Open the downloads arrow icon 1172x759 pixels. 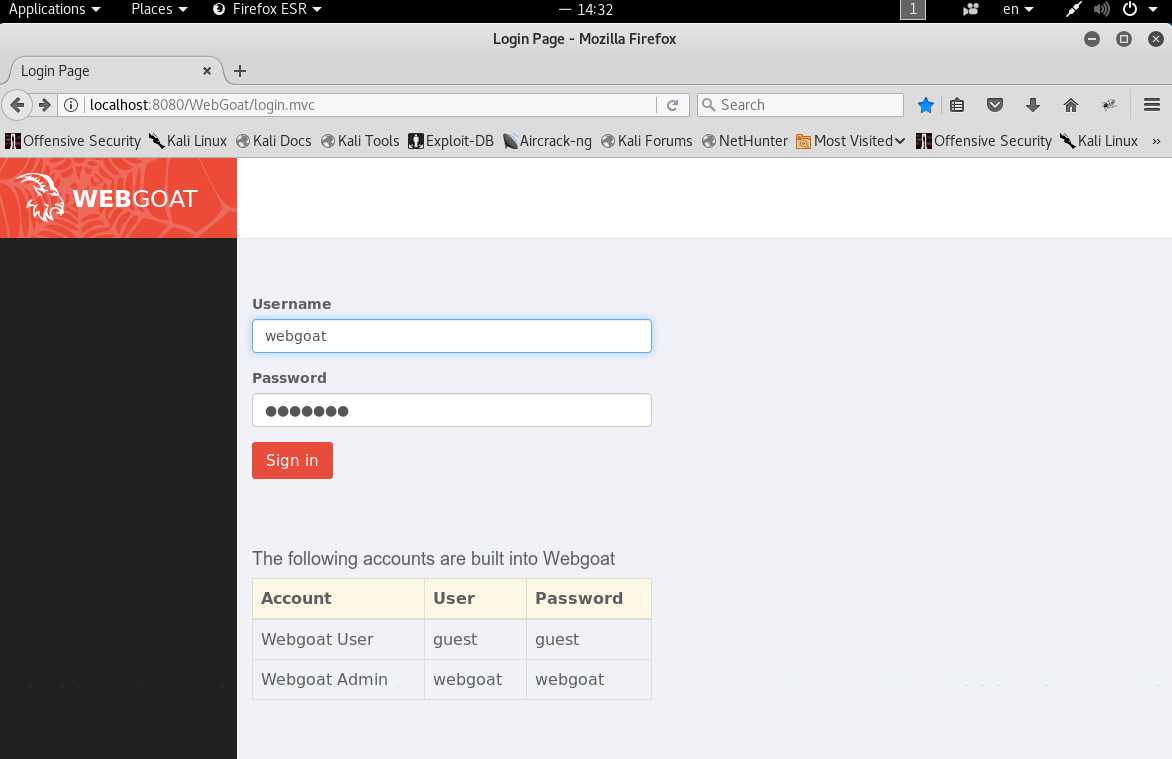coord(1032,105)
